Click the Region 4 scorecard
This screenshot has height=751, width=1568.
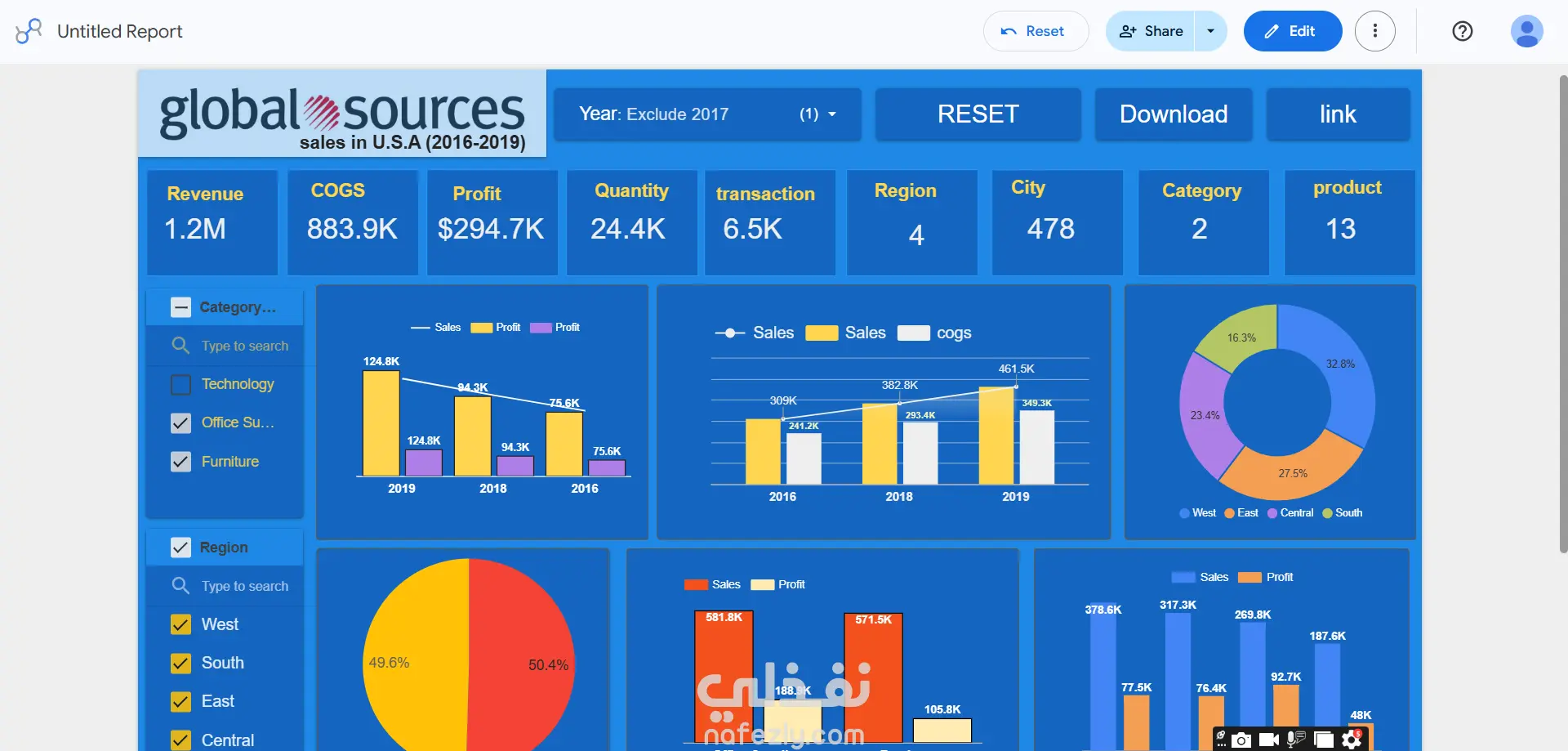(x=911, y=222)
